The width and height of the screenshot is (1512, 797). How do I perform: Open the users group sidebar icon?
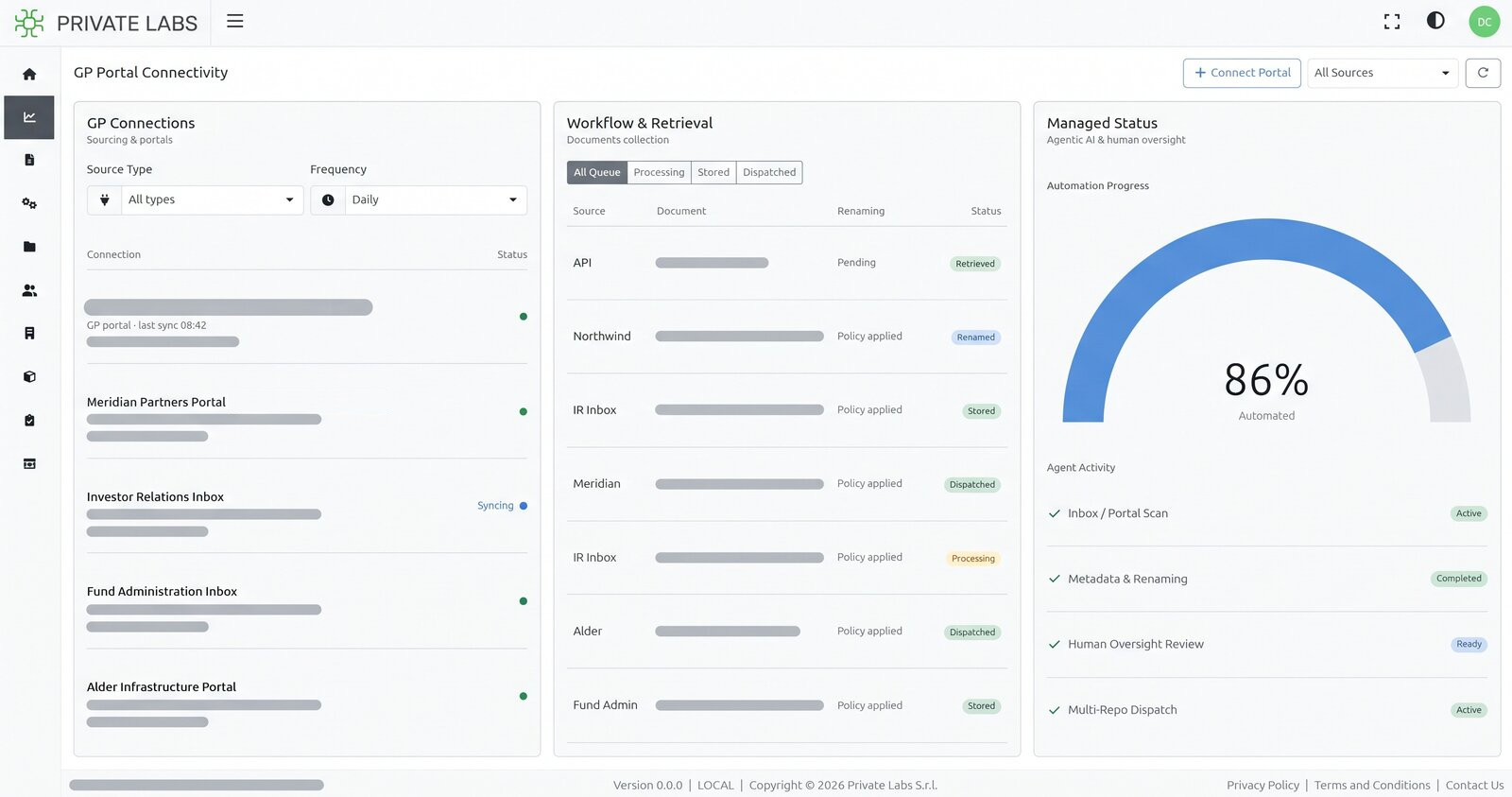point(29,290)
